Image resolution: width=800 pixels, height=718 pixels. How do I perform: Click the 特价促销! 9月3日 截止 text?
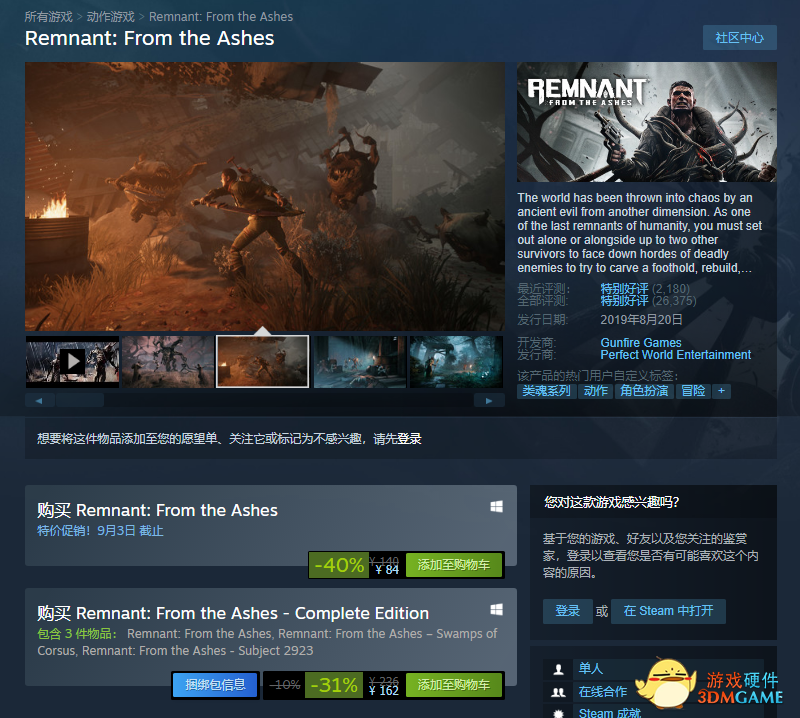(x=100, y=531)
